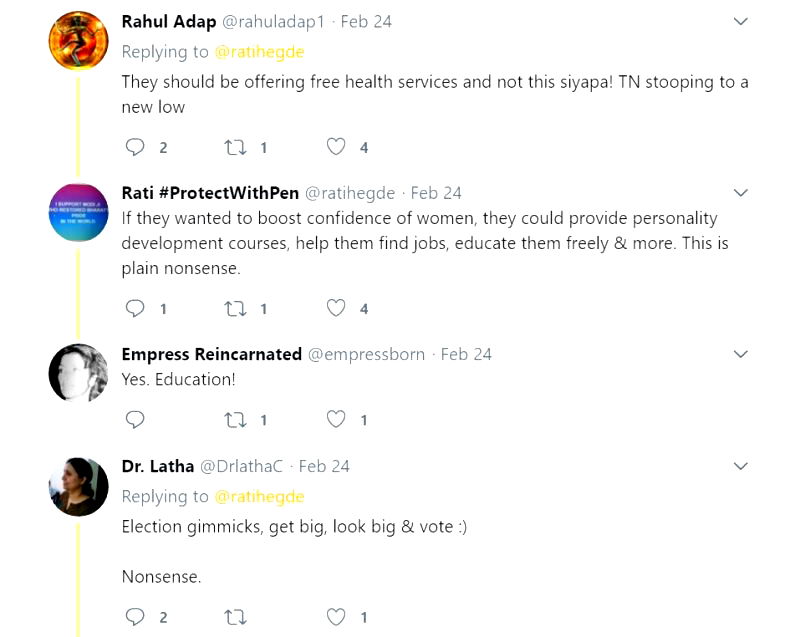Open Dr. Latha's profile name

[158, 466]
